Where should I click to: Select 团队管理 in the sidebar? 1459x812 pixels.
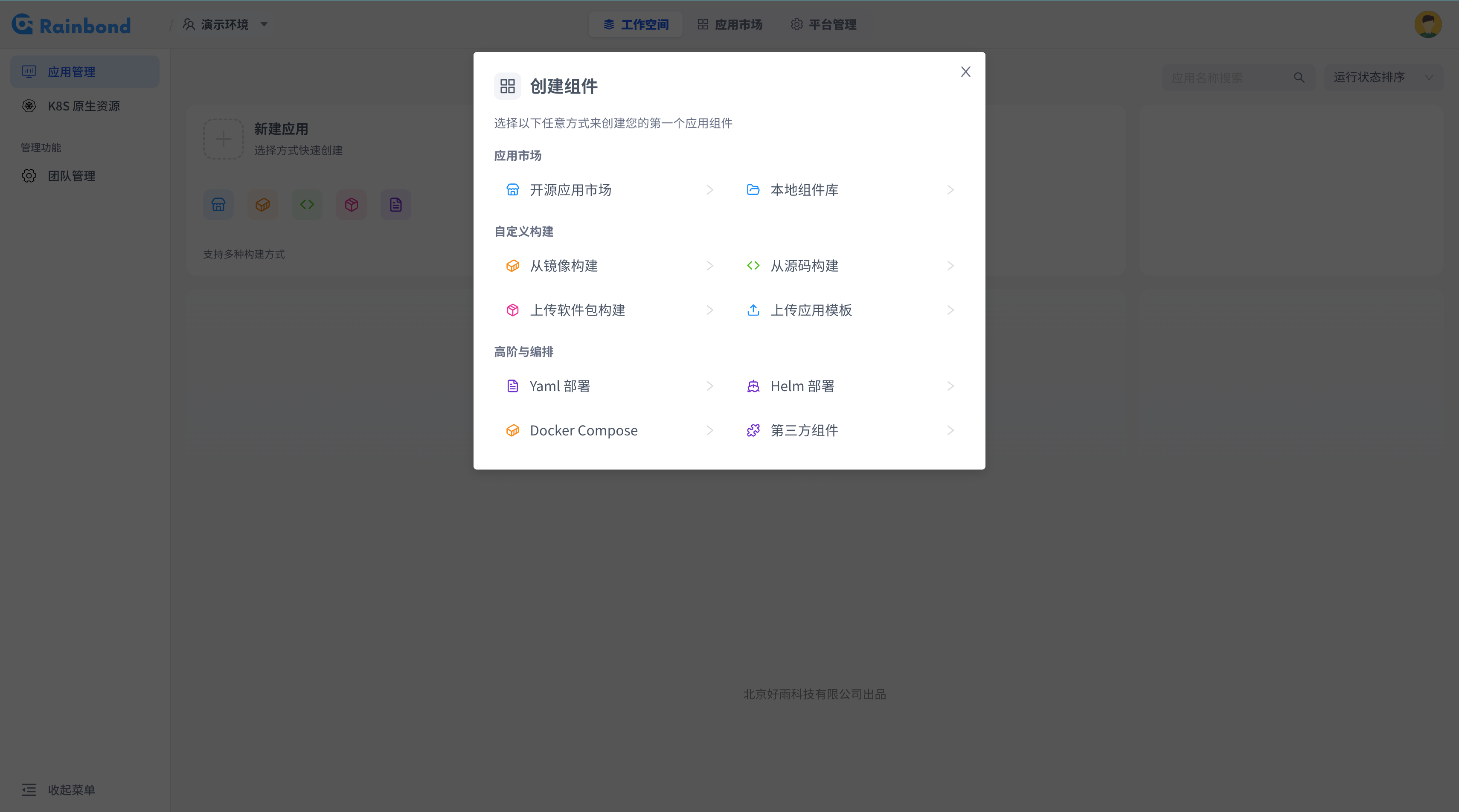pos(85,176)
